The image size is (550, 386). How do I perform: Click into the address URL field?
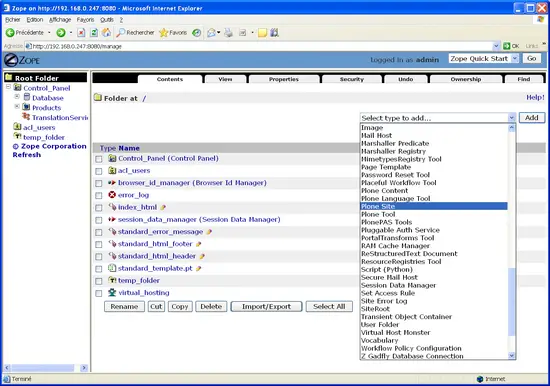(259, 46)
